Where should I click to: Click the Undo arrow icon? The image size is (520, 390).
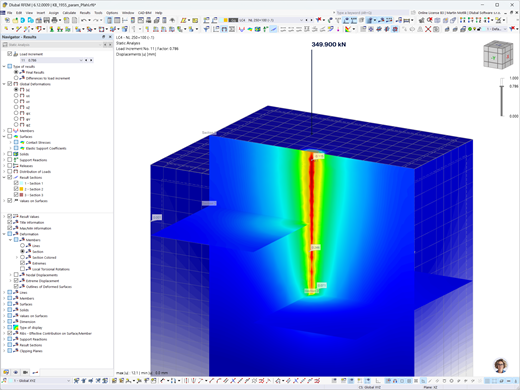click(84, 20)
